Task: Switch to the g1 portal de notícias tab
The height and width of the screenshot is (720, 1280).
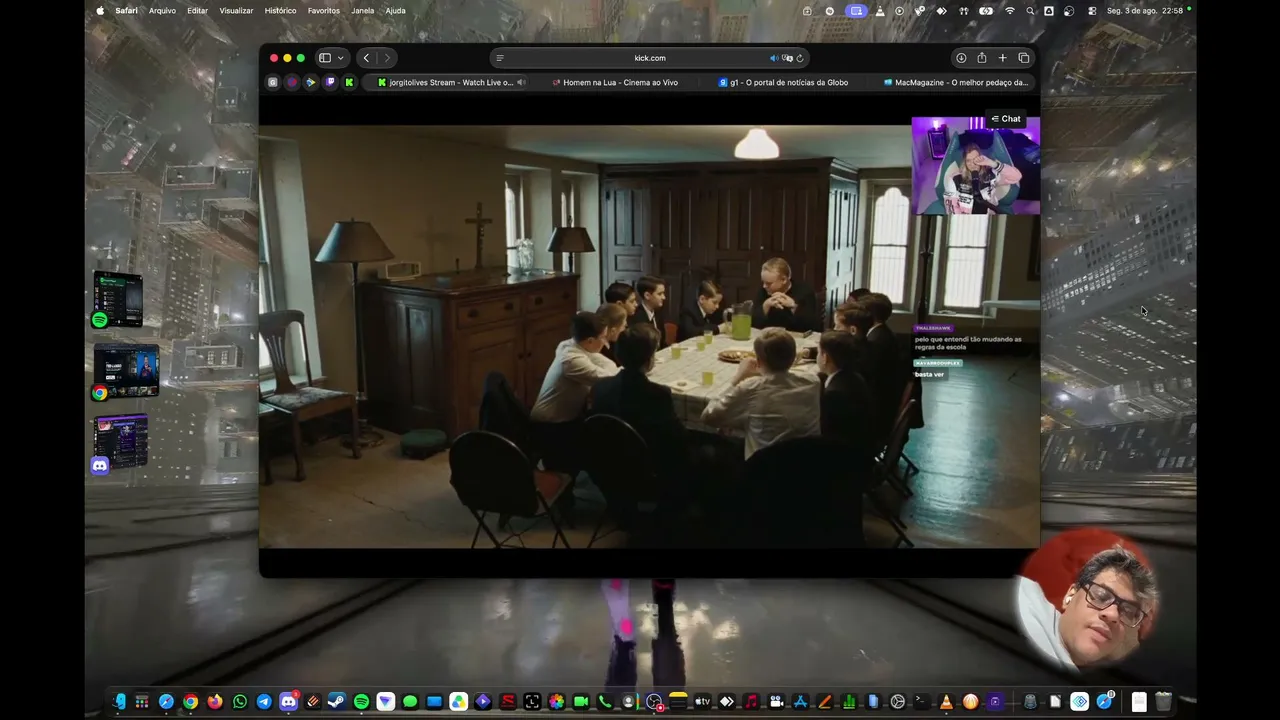Action: click(x=785, y=83)
